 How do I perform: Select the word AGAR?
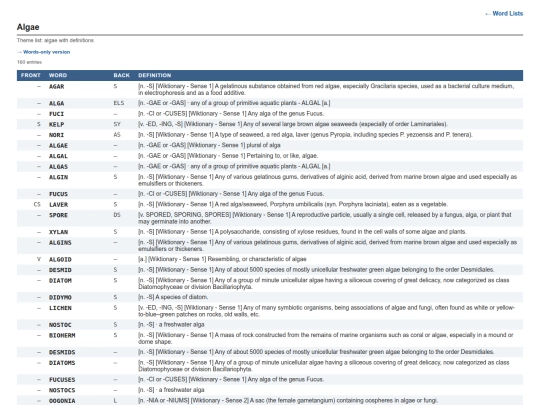56,86
